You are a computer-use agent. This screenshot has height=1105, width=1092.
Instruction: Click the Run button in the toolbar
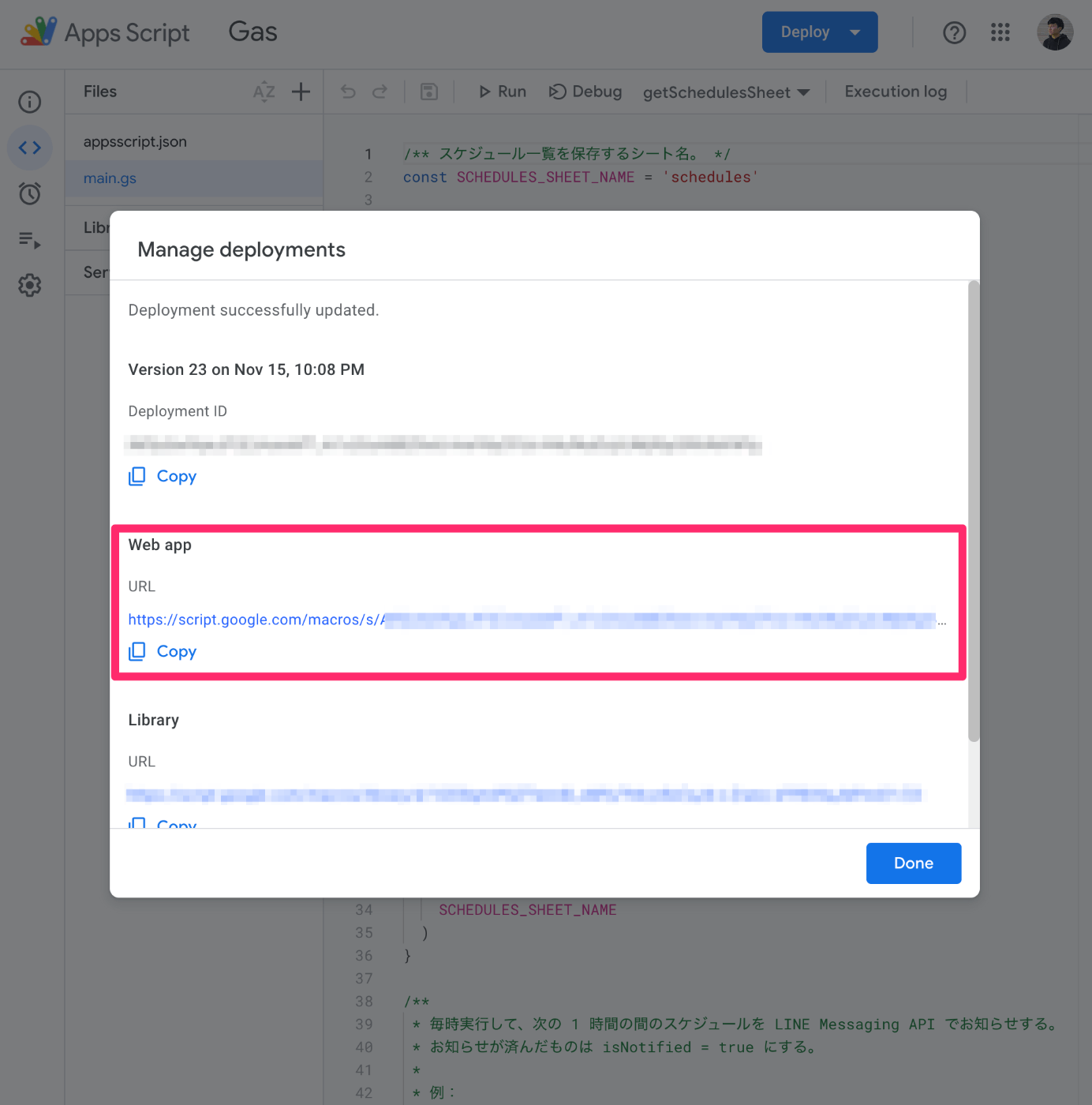(x=502, y=91)
